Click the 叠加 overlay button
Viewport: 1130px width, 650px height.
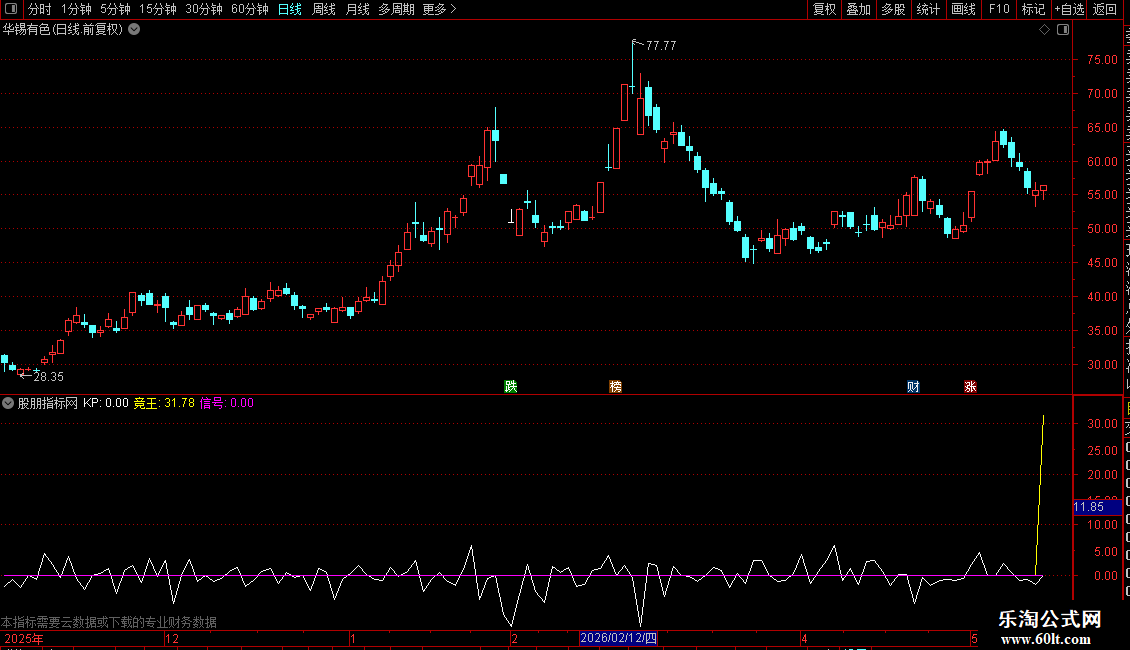[858, 9]
